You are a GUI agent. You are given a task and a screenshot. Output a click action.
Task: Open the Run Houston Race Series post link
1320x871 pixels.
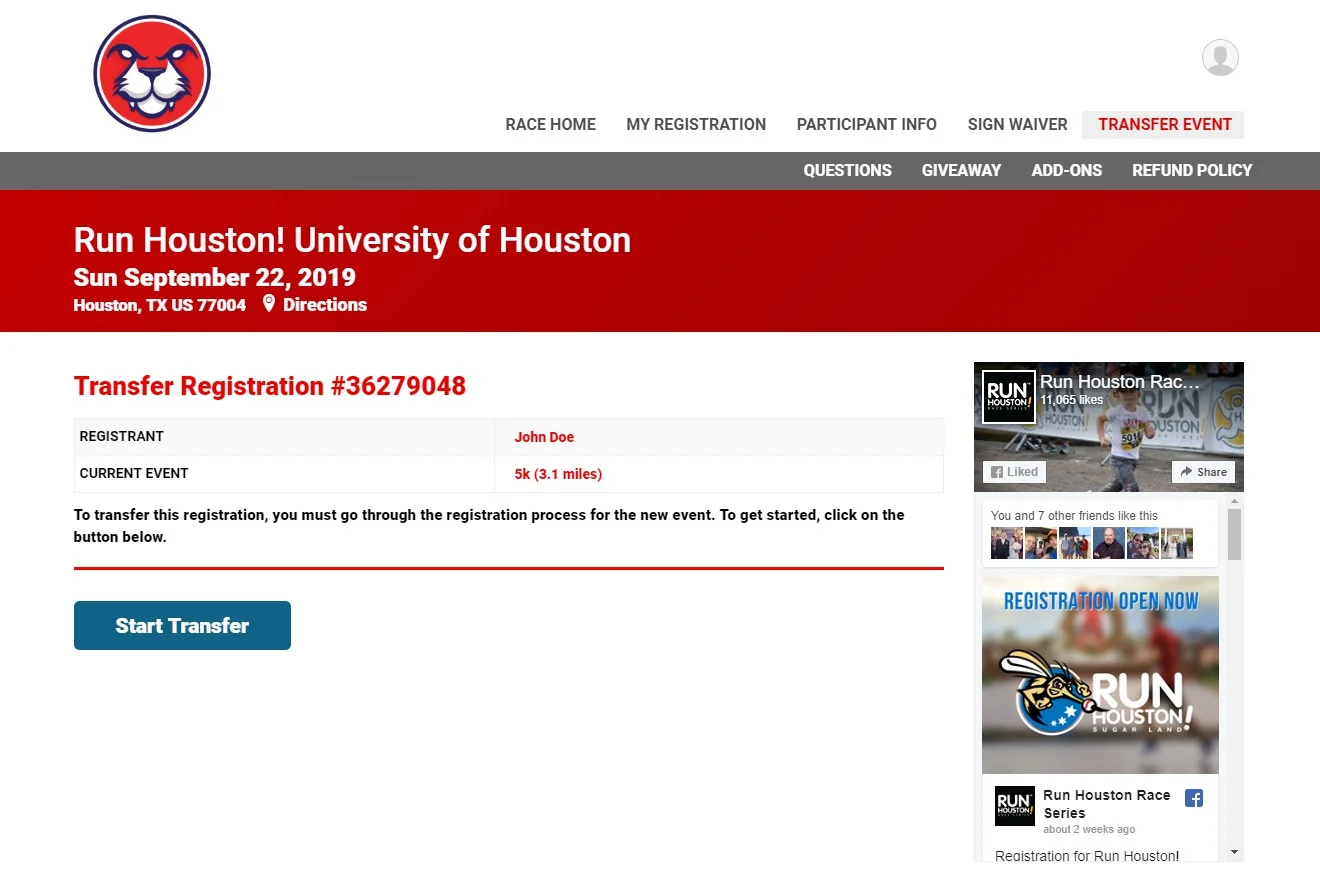pos(1106,804)
